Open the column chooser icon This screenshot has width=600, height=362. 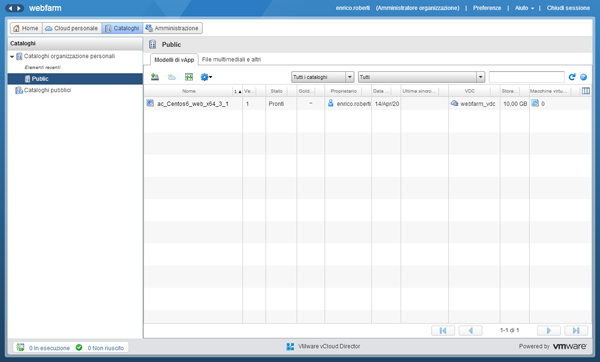tap(586, 91)
